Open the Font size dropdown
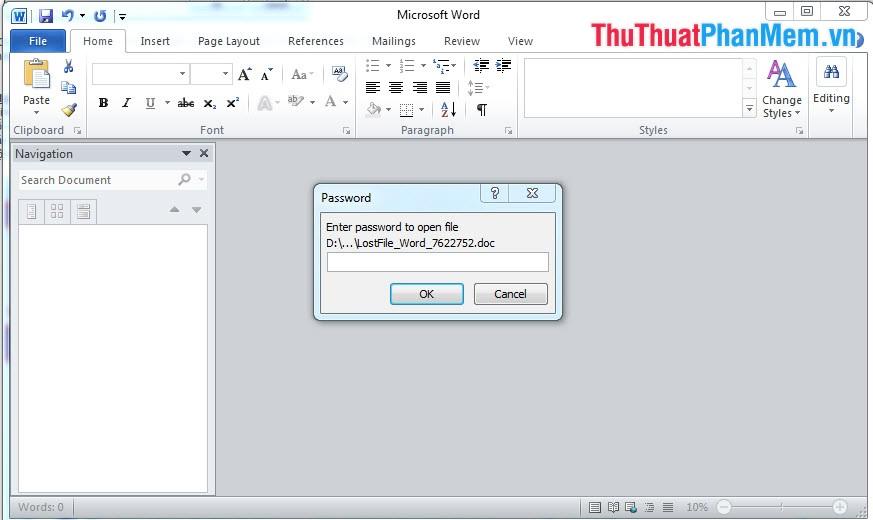Viewport: 873px width, 520px height. pos(225,73)
